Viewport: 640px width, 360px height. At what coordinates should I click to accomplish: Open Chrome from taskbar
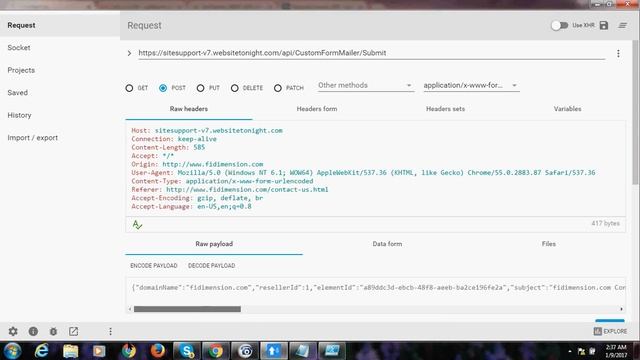(216, 351)
